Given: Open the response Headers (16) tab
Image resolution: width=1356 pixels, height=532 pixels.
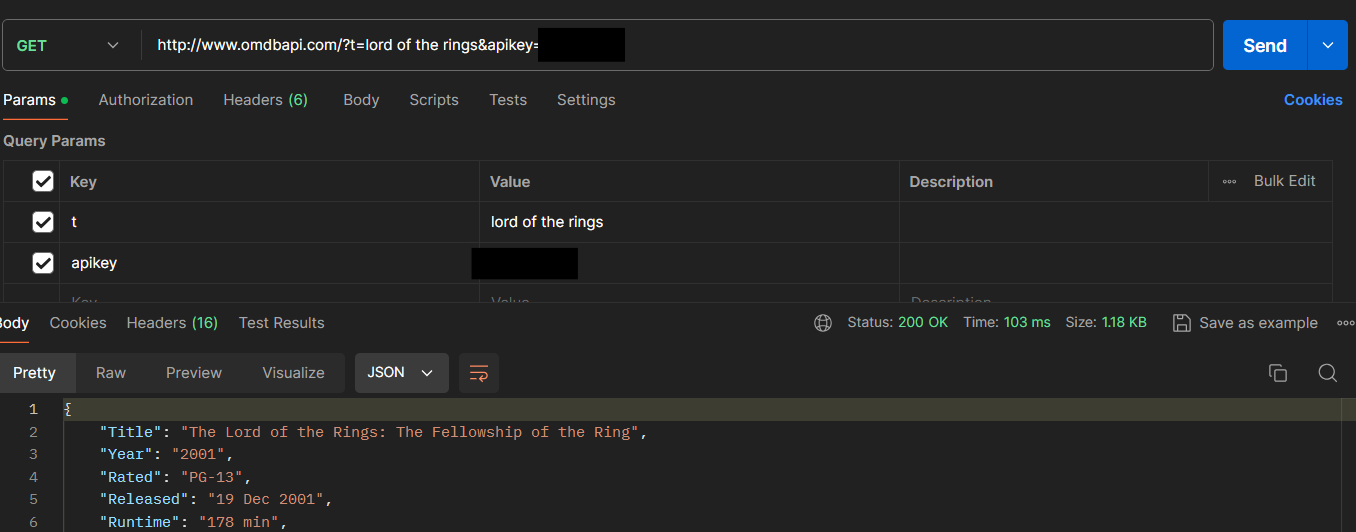Looking at the screenshot, I should coord(172,323).
